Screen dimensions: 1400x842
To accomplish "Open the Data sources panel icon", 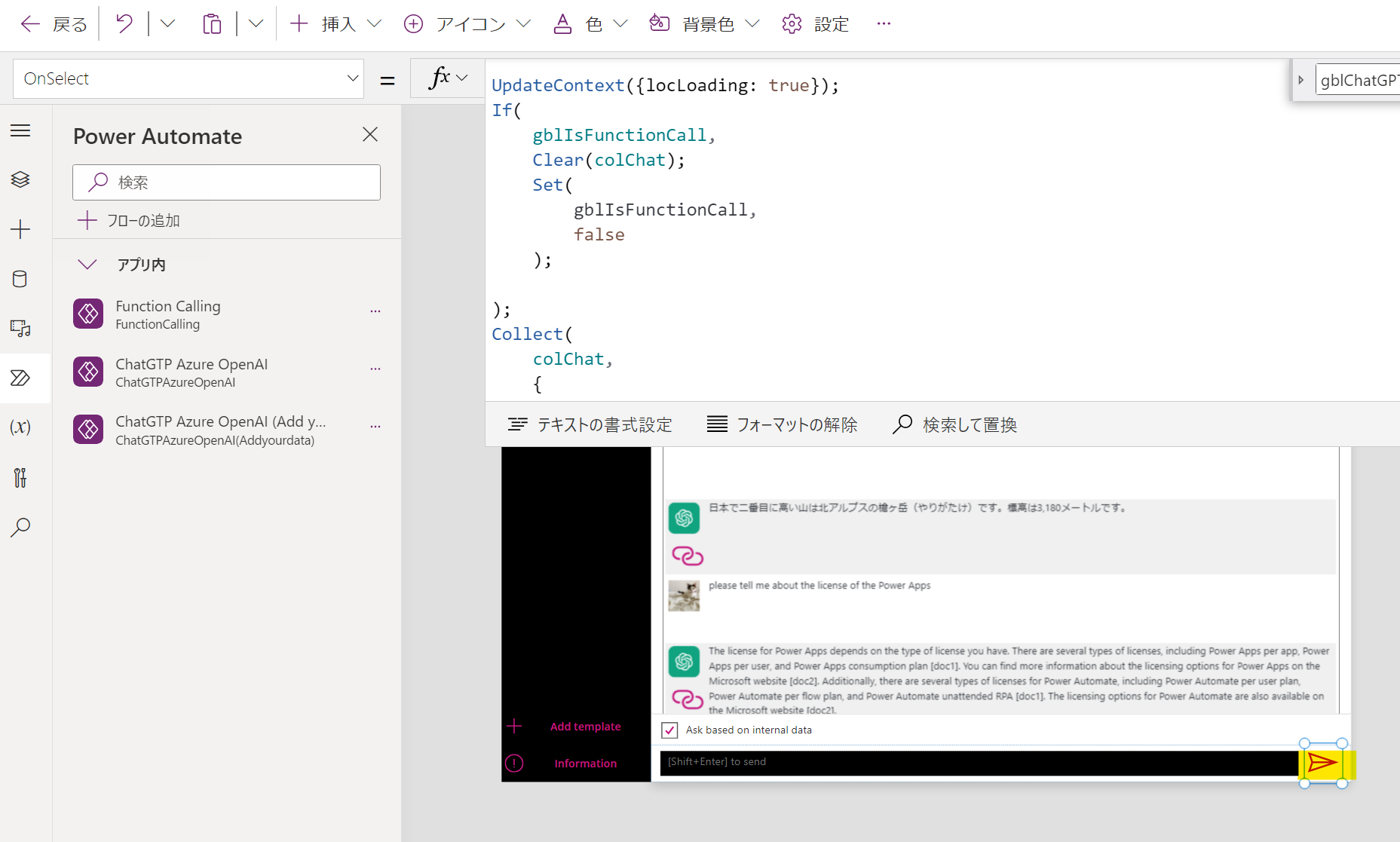I will pos(20,278).
